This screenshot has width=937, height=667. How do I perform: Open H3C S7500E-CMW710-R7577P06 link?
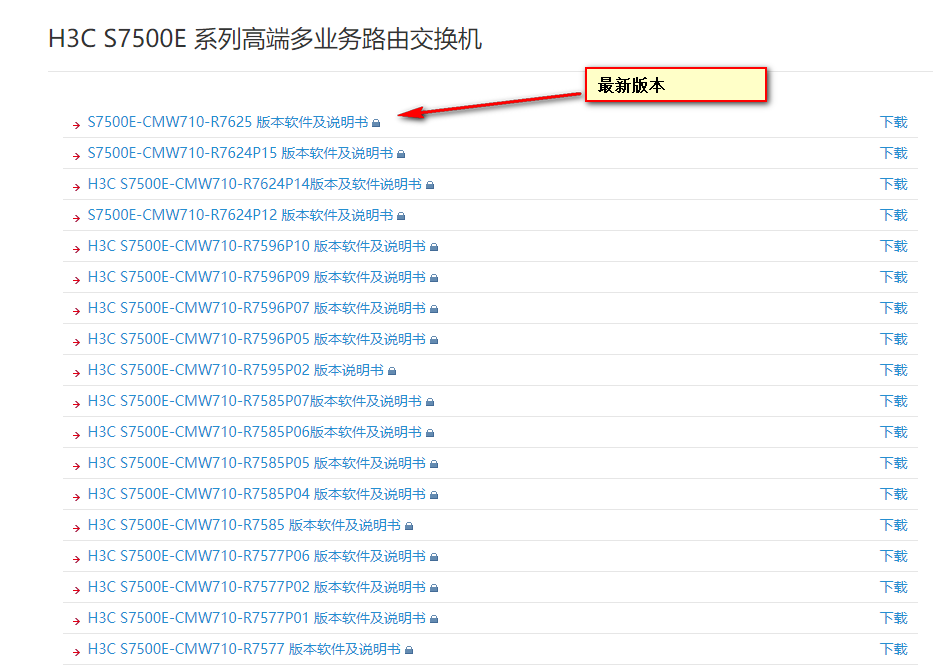tap(256, 556)
